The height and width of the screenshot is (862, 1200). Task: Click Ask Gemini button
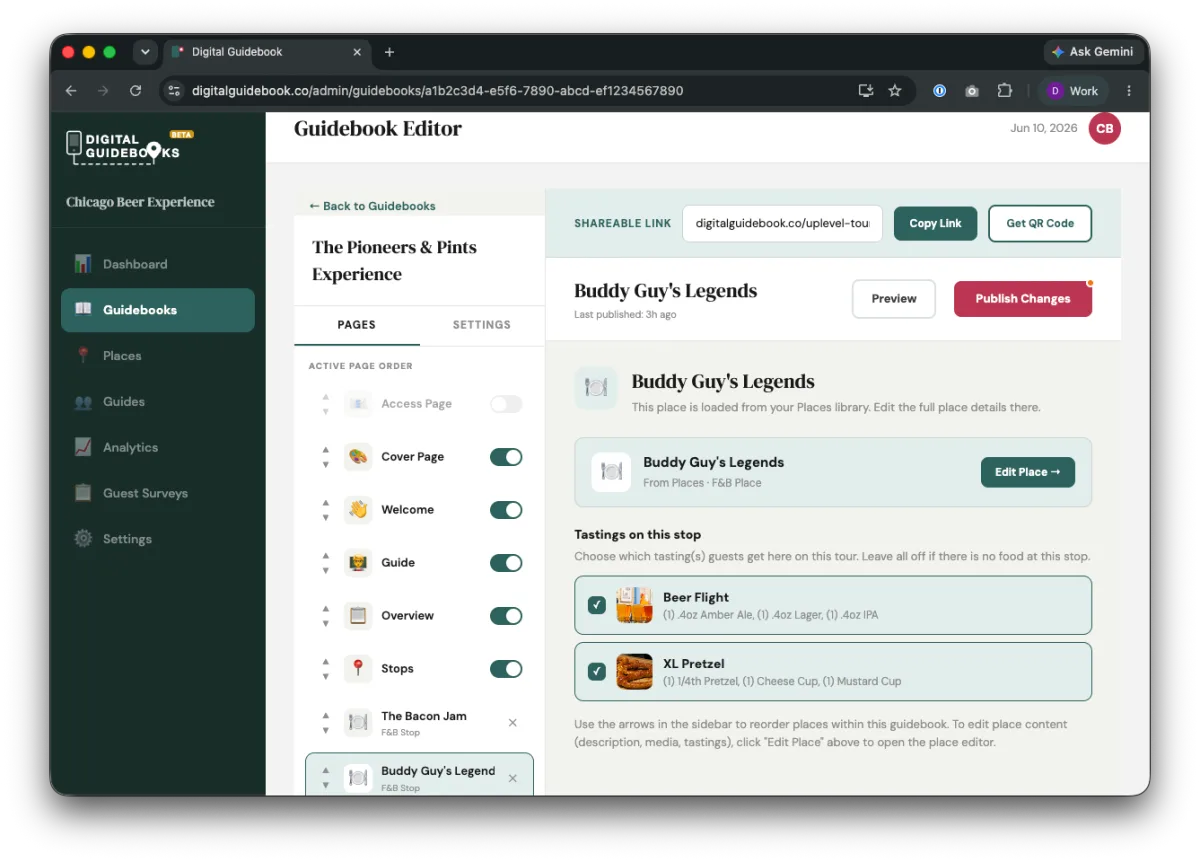pyautogui.click(x=1091, y=52)
